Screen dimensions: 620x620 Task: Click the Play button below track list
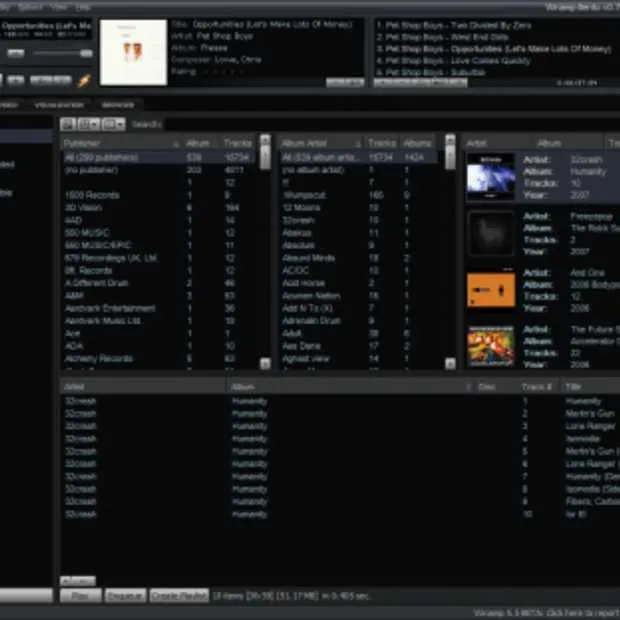(x=81, y=595)
